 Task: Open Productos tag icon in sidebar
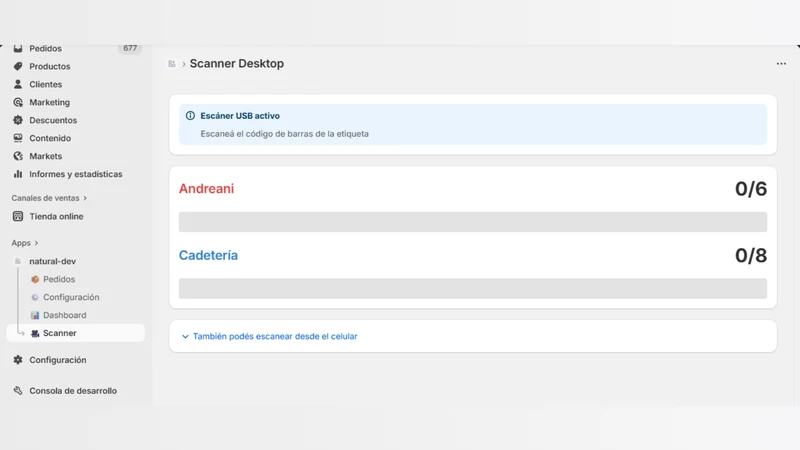(x=18, y=66)
